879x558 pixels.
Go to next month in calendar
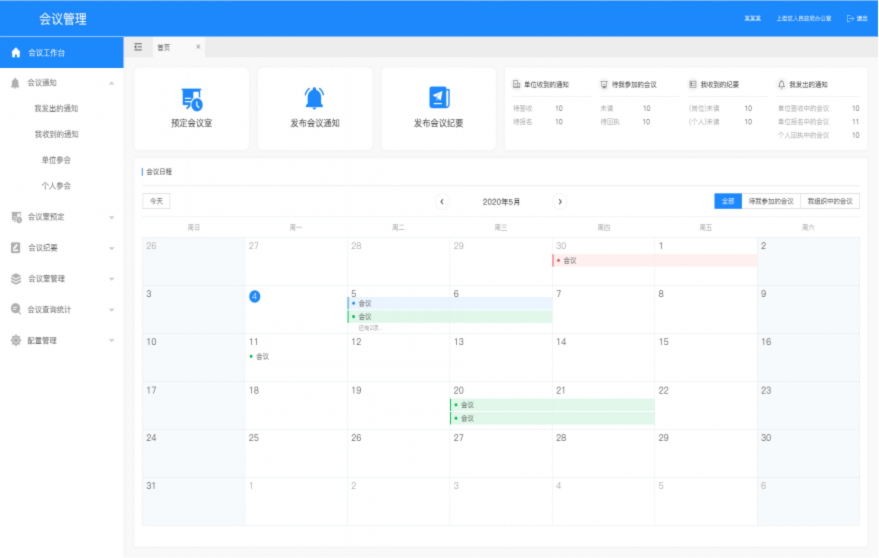click(560, 201)
